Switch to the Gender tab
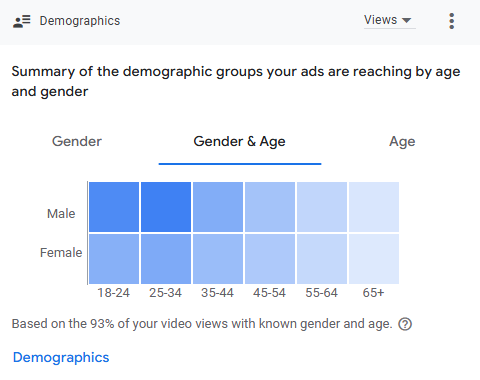 pyautogui.click(x=77, y=141)
